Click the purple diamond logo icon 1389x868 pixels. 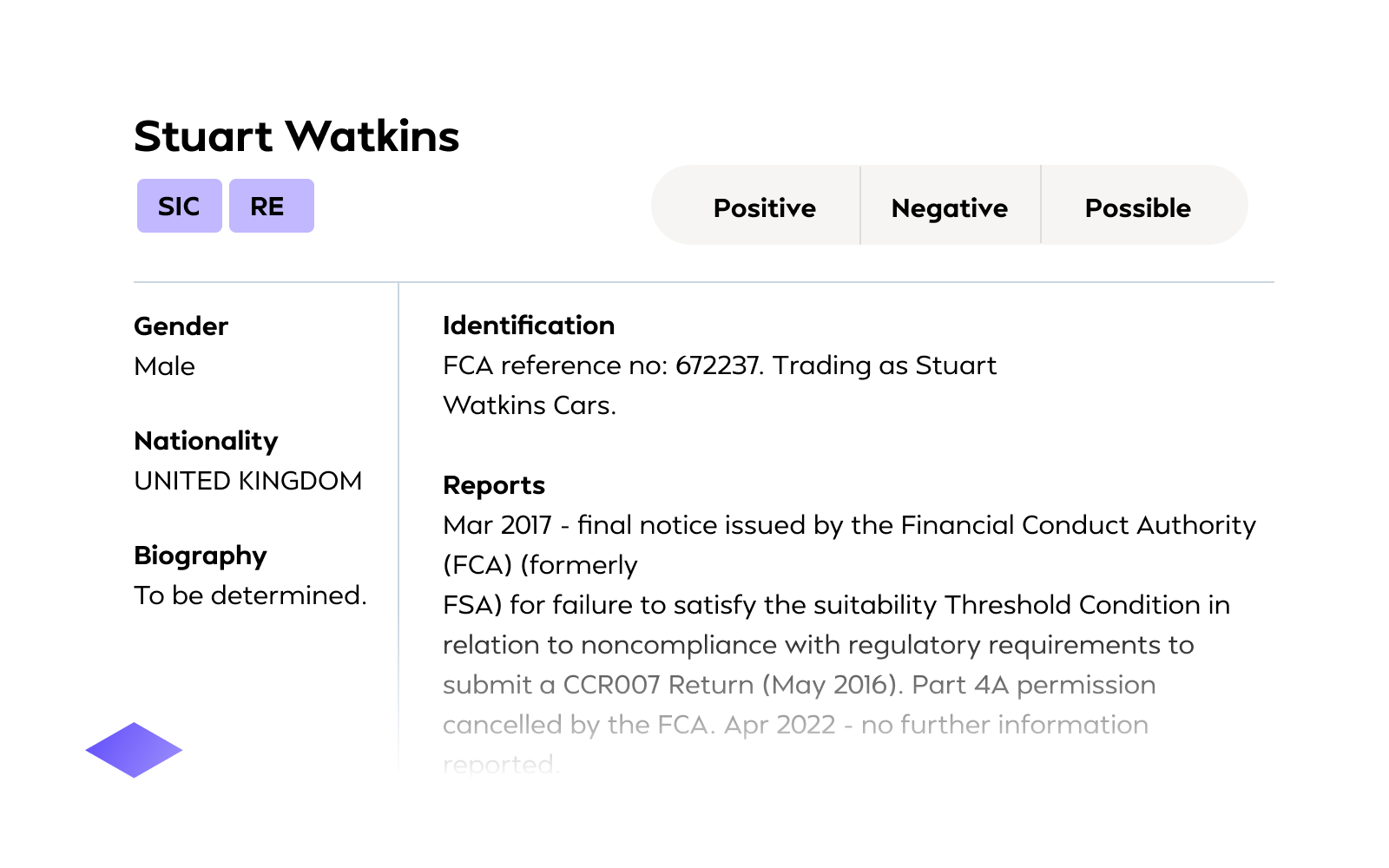pos(134,750)
